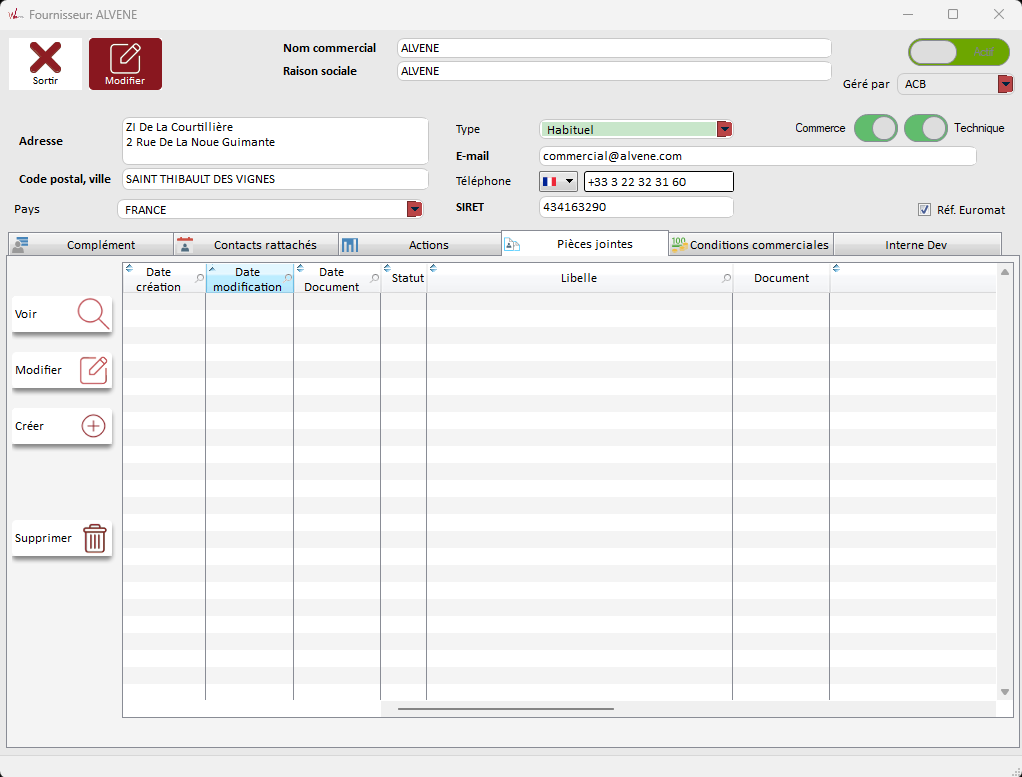This screenshot has width=1022, height=777.
Task: Delete attachment using trash bin icon
Action: (x=94, y=538)
